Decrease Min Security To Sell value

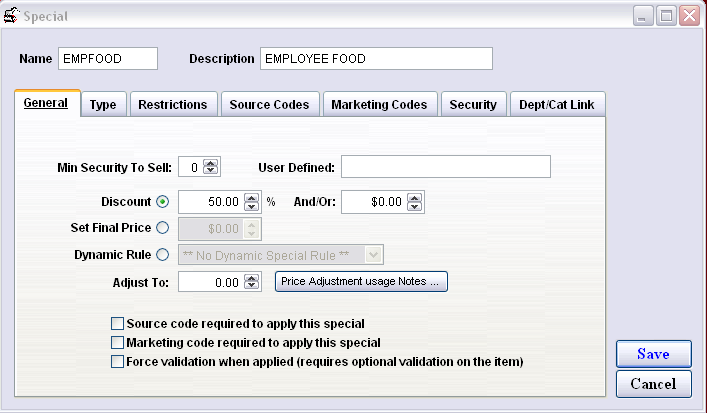(211, 170)
